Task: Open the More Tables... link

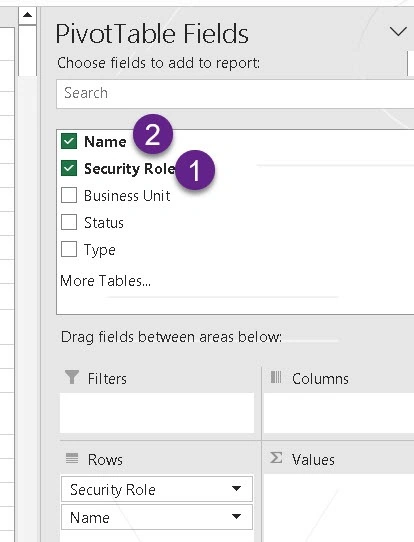Action: point(105,281)
